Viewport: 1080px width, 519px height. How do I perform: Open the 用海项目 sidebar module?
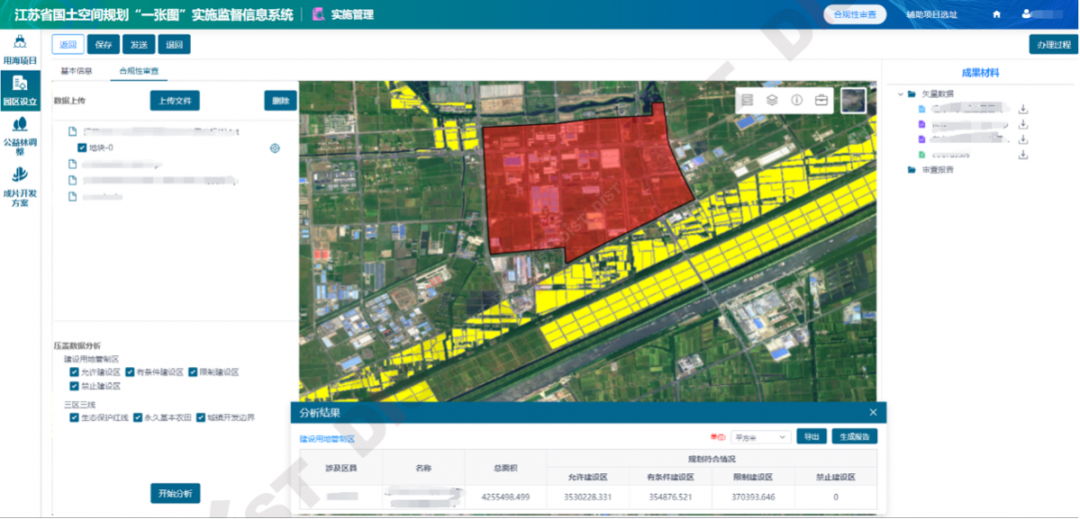20,47
